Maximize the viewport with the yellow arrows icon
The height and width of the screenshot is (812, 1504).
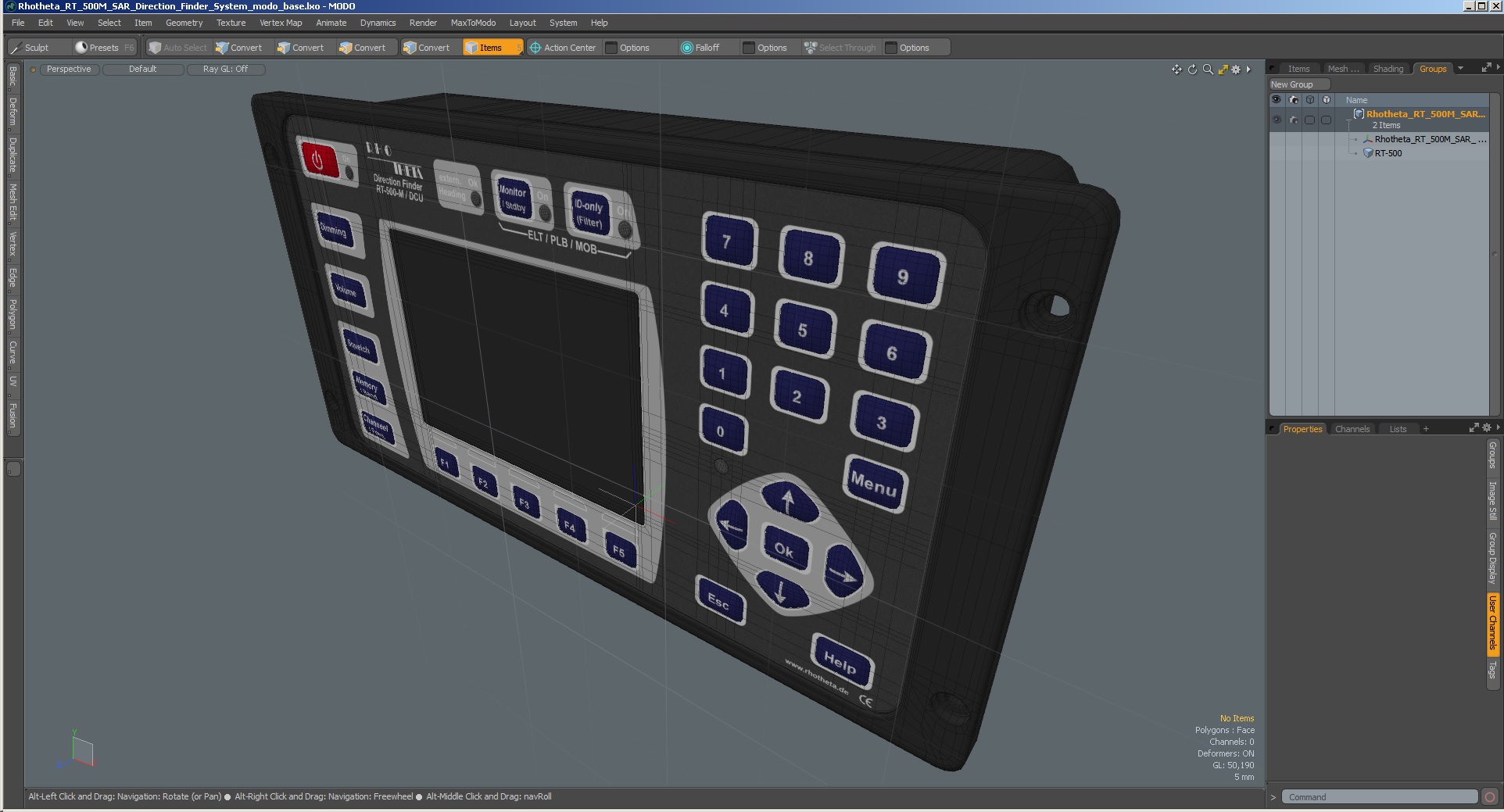point(1223,70)
